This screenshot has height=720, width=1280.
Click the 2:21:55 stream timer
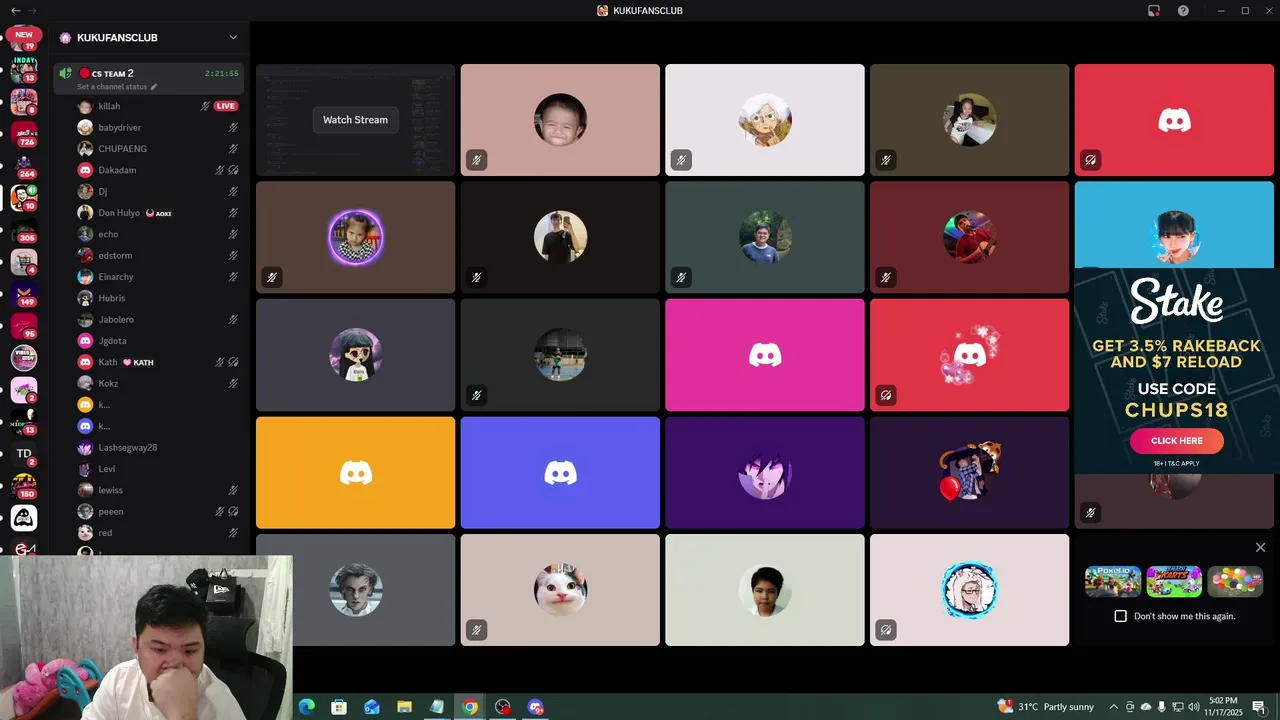pos(222,73)
